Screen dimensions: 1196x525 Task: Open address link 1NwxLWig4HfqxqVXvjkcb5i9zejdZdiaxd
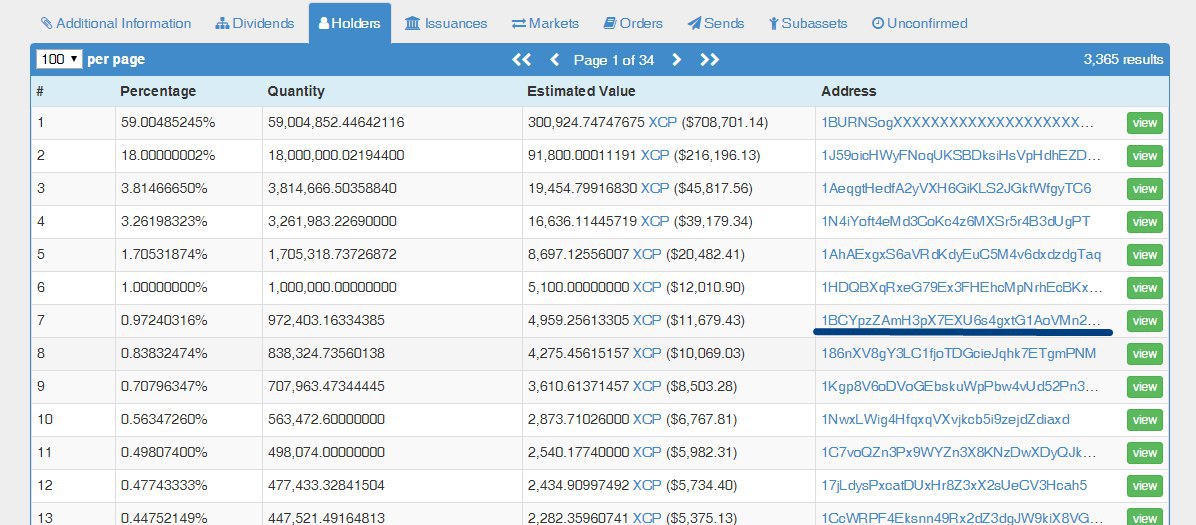[x=946, y=419]
